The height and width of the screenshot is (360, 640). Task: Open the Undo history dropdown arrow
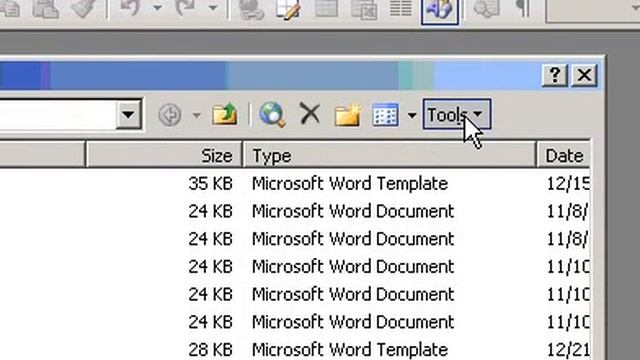tap(157, 7)
